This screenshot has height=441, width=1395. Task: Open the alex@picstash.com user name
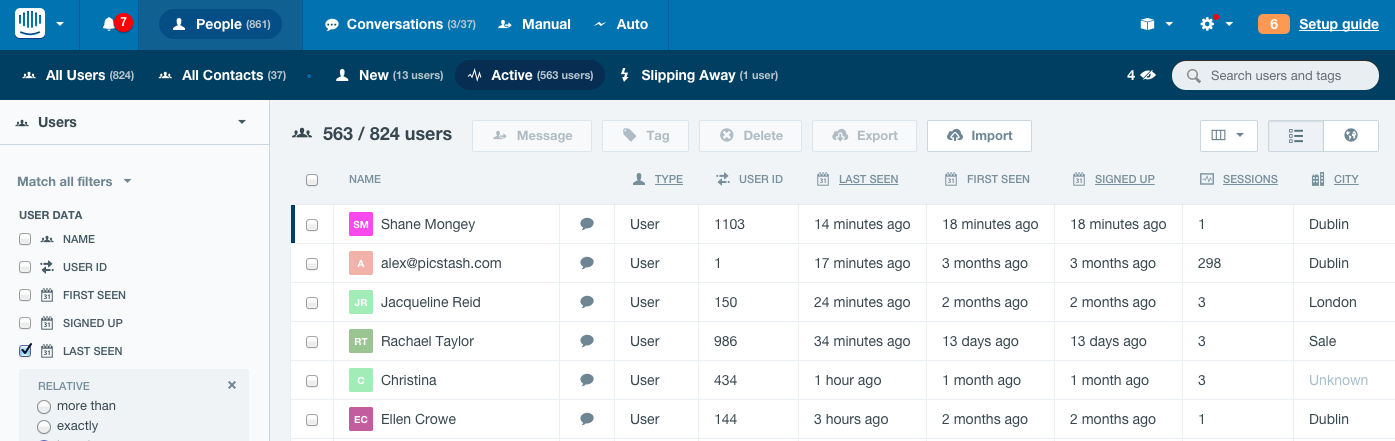(441, 263)
